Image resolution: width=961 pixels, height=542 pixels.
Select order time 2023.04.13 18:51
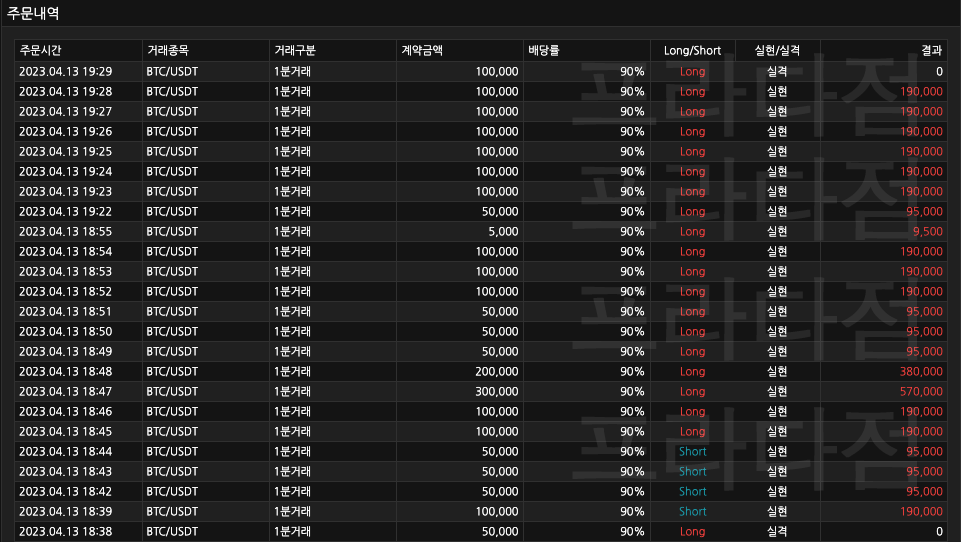(66, 311)
